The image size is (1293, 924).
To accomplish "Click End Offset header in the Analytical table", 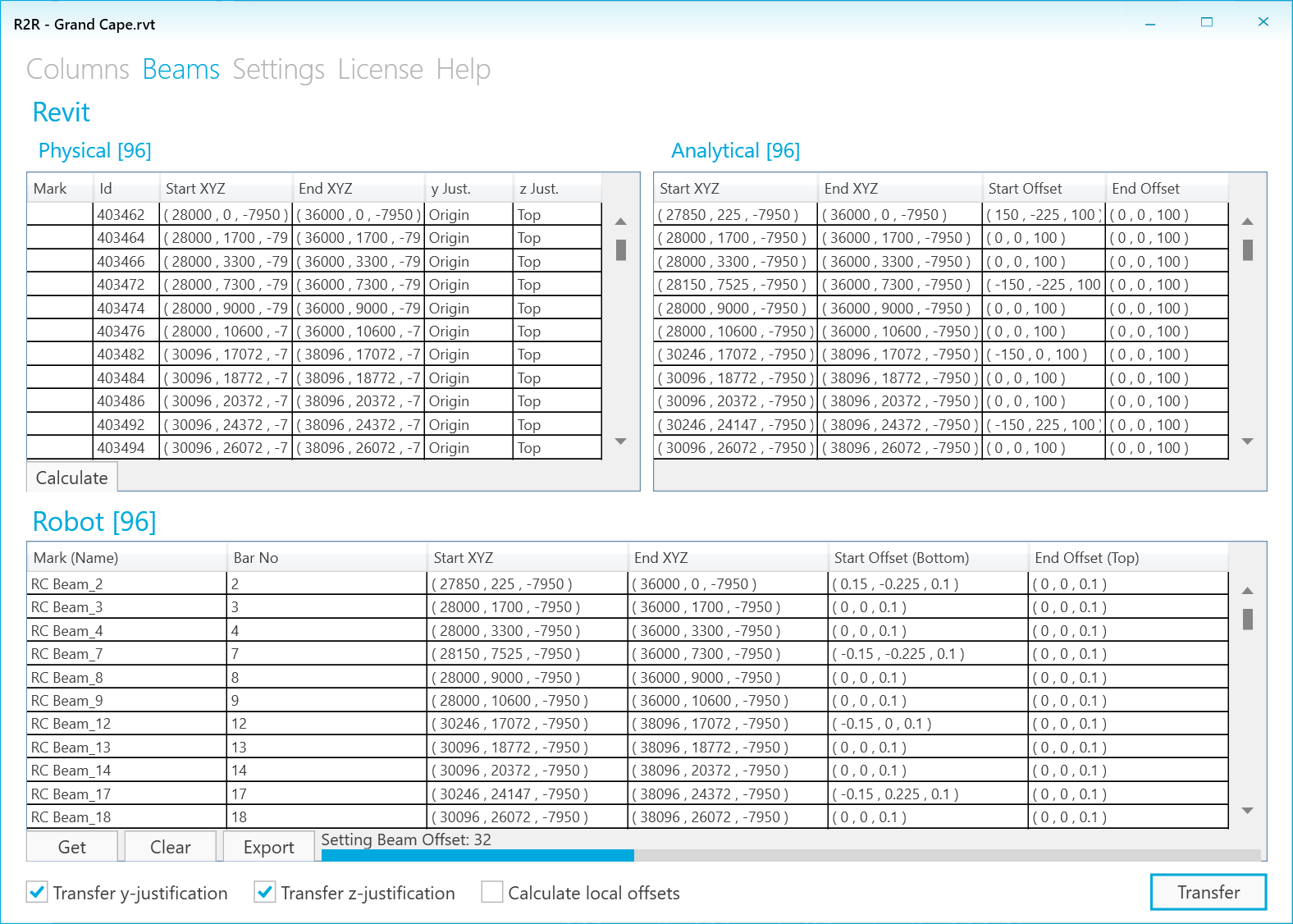I will (1167, 189).
